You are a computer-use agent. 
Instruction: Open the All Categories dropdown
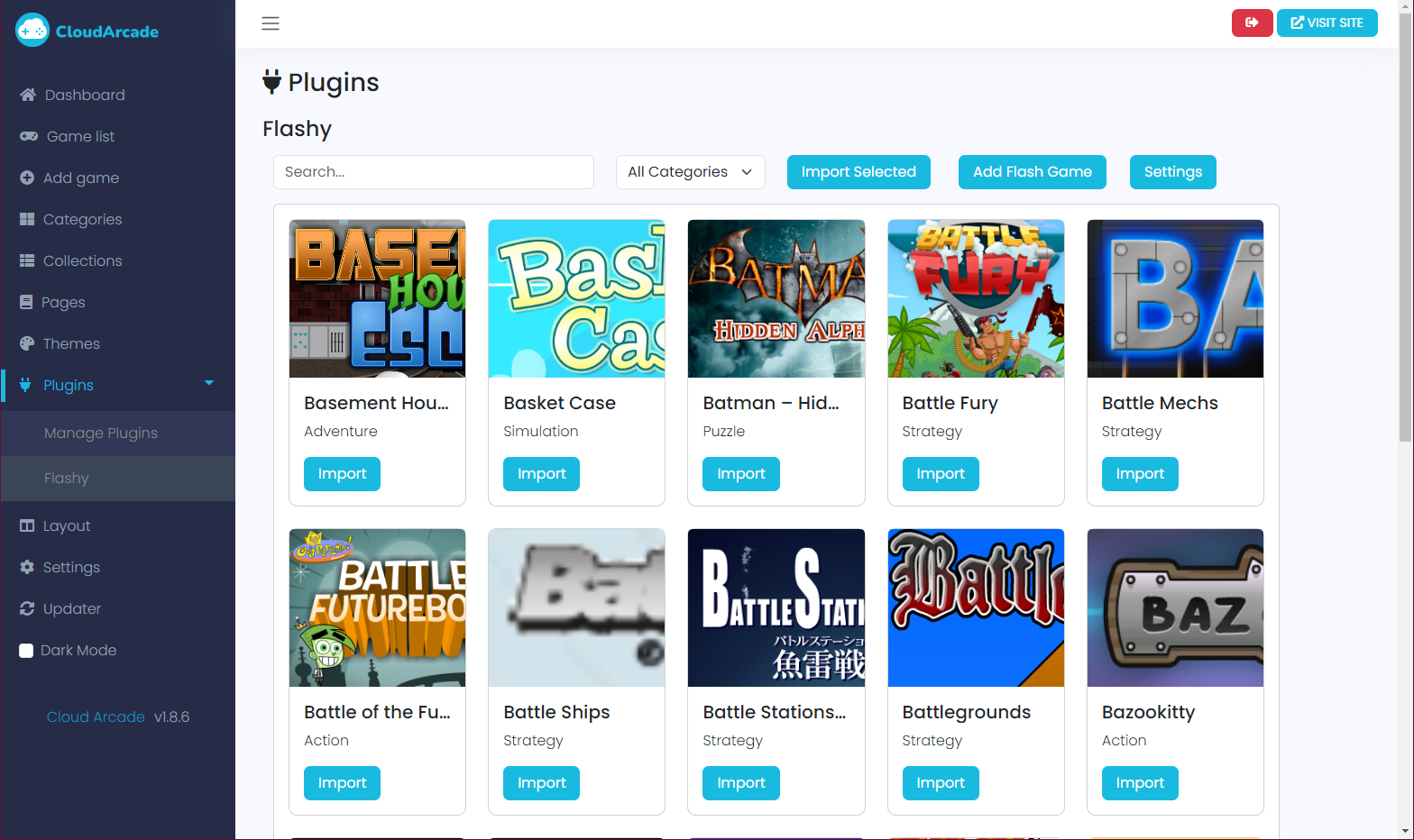pyautogui.click(x=690, y=172)
